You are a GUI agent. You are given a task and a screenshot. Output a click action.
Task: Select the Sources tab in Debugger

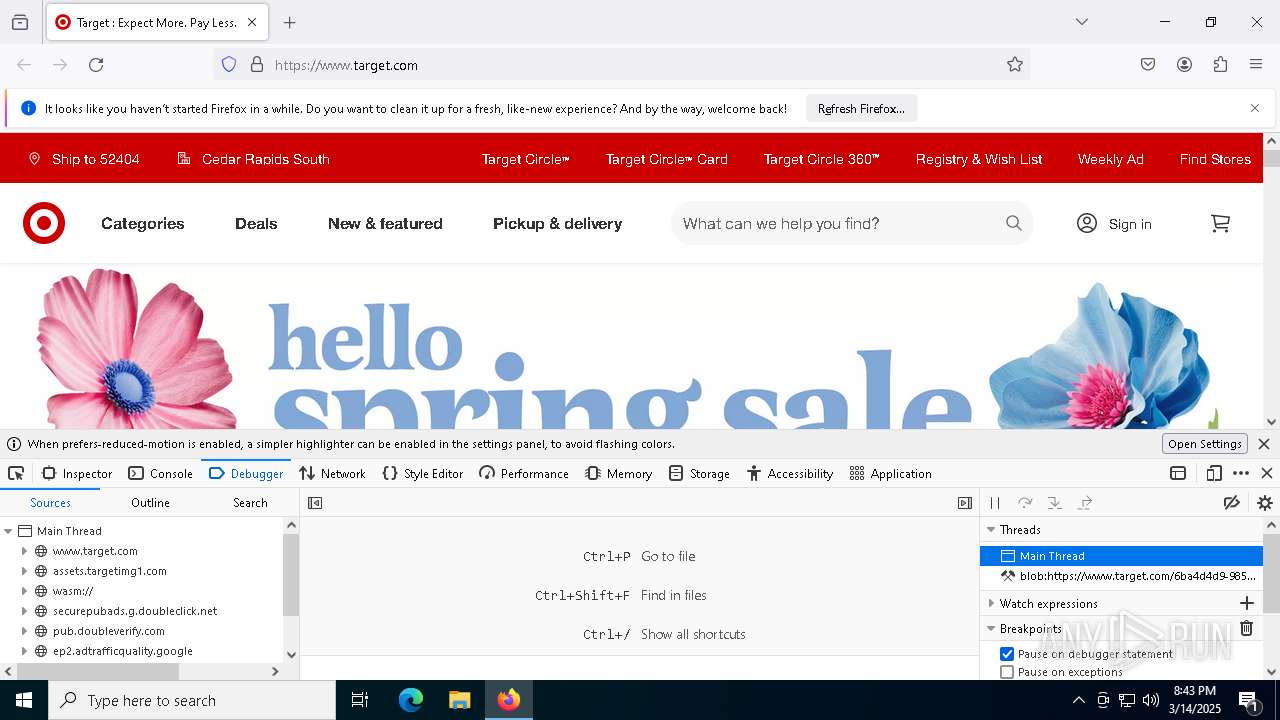(x=50, y=503)
